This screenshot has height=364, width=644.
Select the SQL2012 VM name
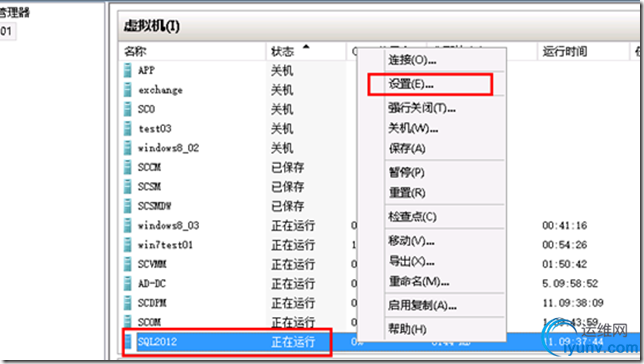point(157,341)
